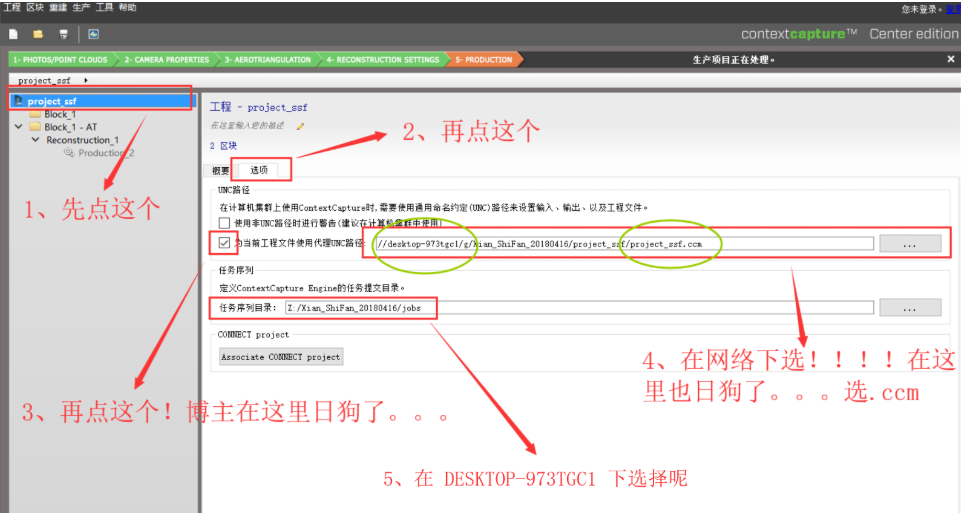
Task: Click project_ssf tree node icon
Action: 18,101
